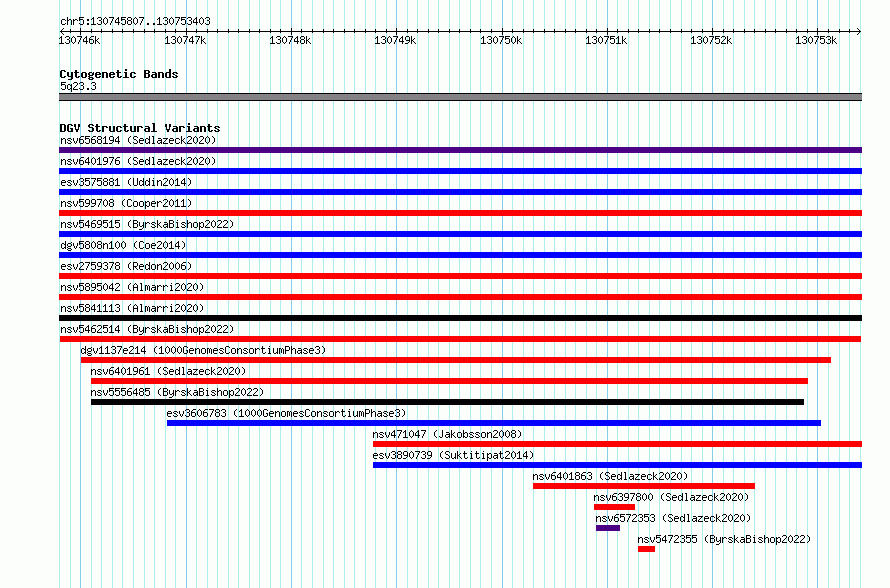Open nsv6401863 (Sedlazeck2020) label

(x=610, y=476)
